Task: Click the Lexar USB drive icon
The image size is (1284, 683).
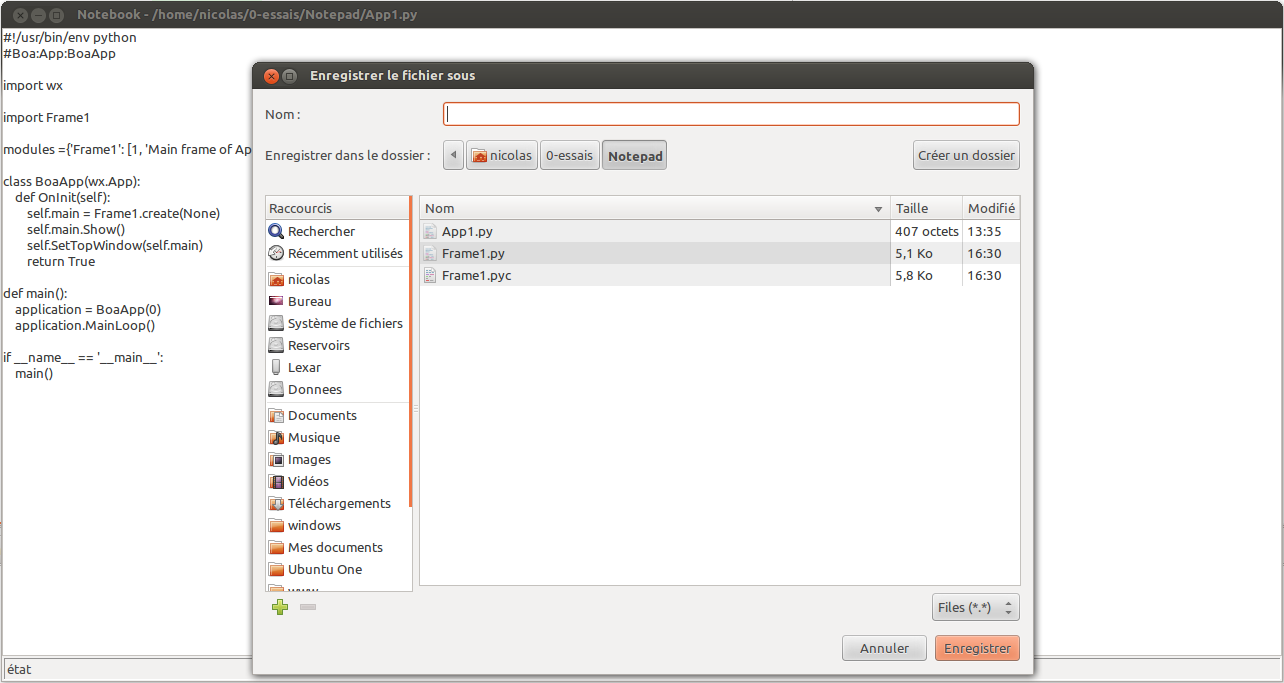Action: 277,367
